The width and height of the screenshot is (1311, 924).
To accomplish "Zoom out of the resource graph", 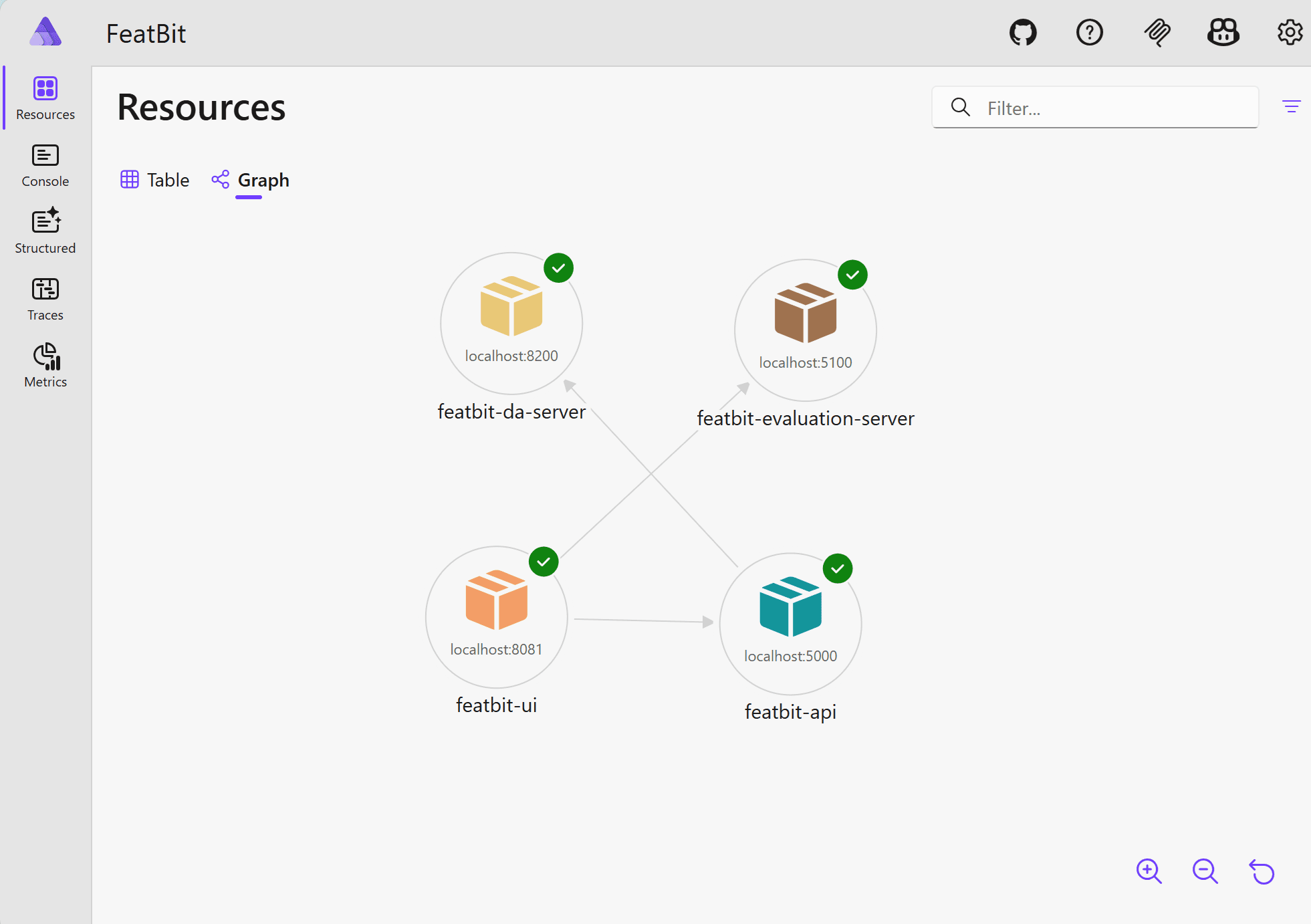I will point(1204,871).
